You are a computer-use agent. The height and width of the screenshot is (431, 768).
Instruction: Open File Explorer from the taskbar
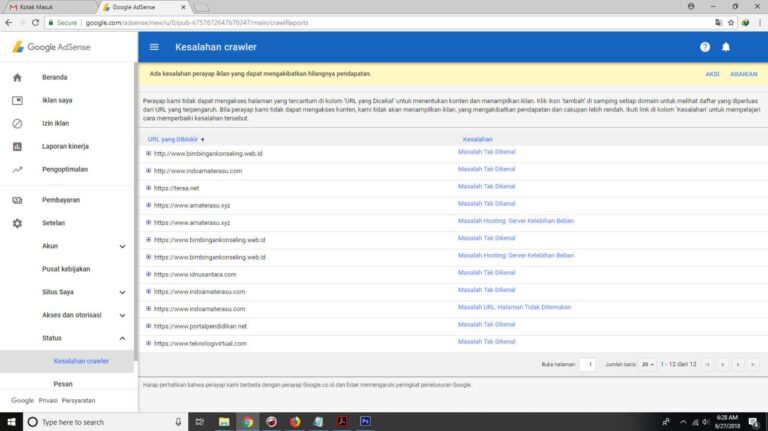click(224, 422)
